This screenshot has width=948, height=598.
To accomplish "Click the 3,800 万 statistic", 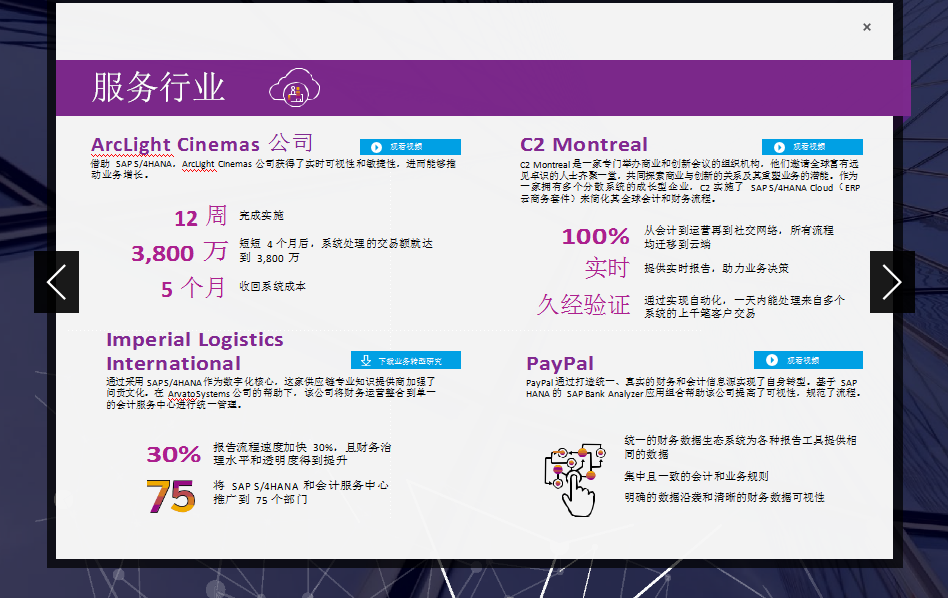I will coord(180,252).
